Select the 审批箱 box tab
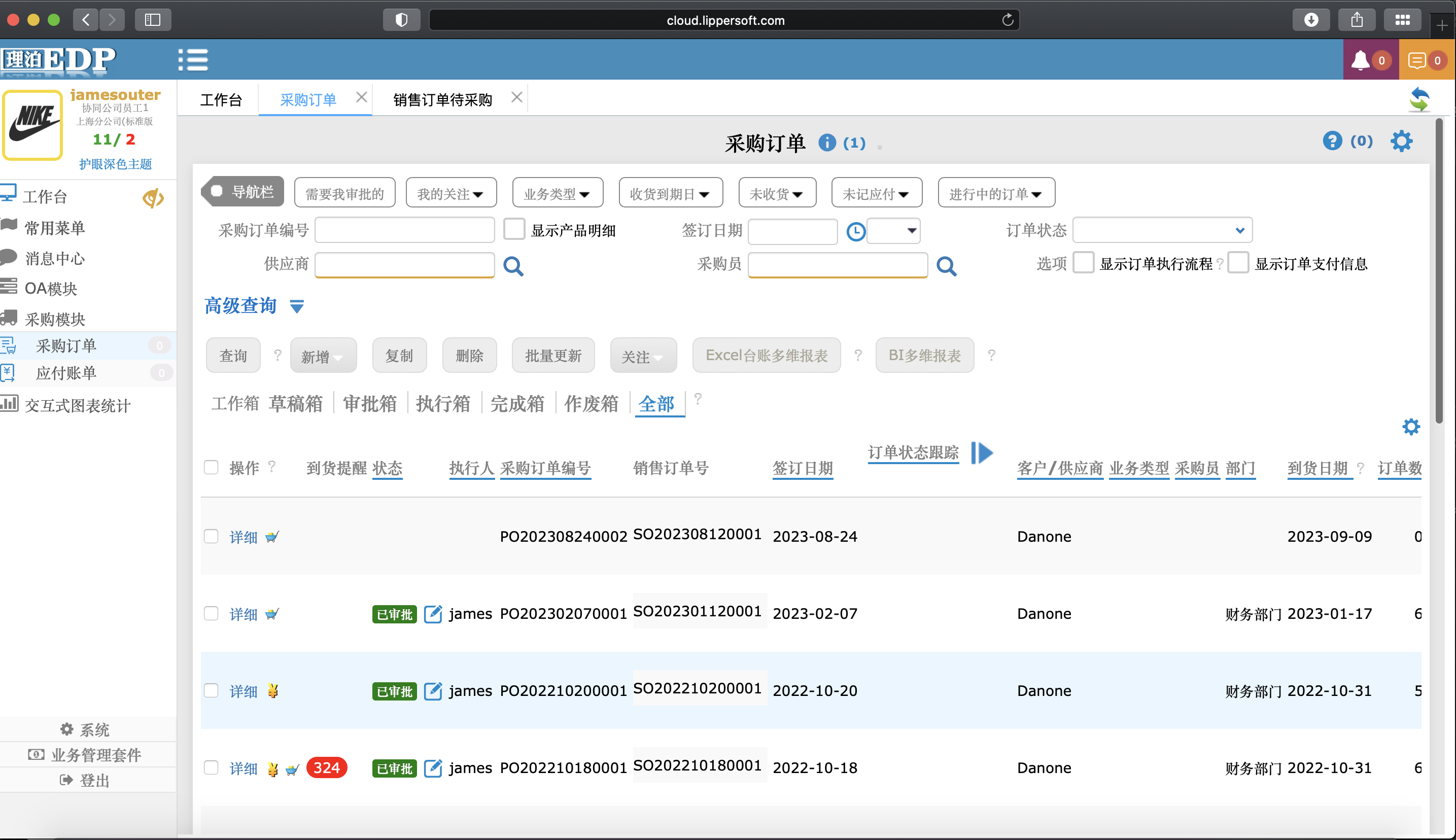 click(x=369, y=404)
